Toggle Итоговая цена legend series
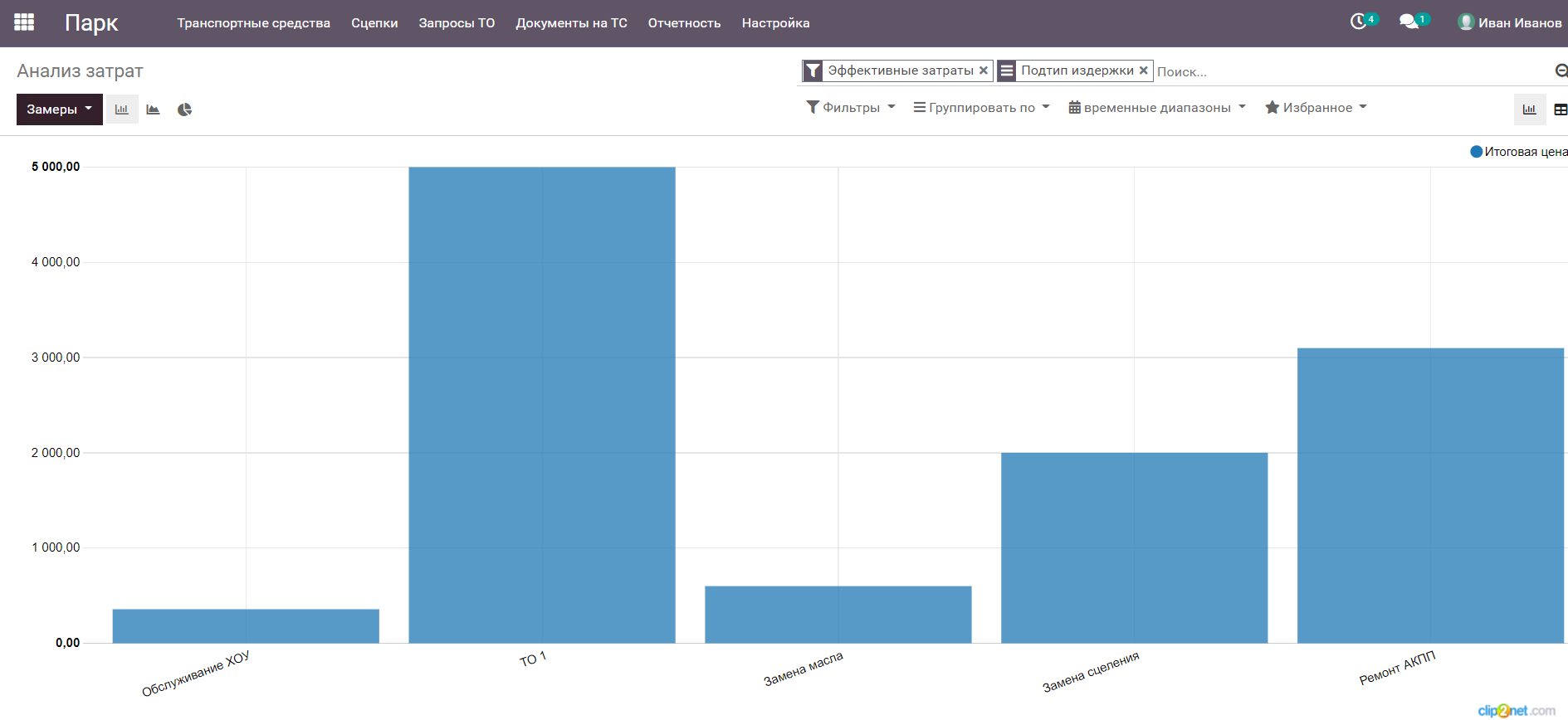 (x=1518, y=152)
